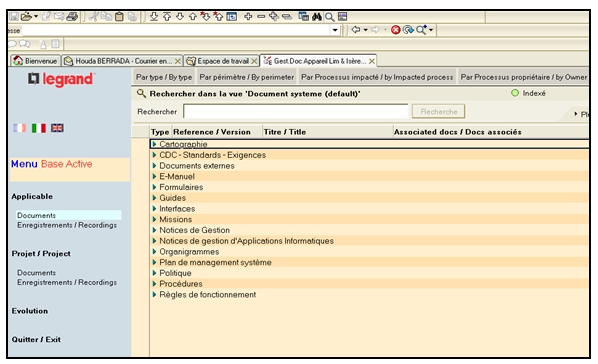This screenshot has height=364, width=598.
Task: Click the Recherche button
Action: pos(439,111)
